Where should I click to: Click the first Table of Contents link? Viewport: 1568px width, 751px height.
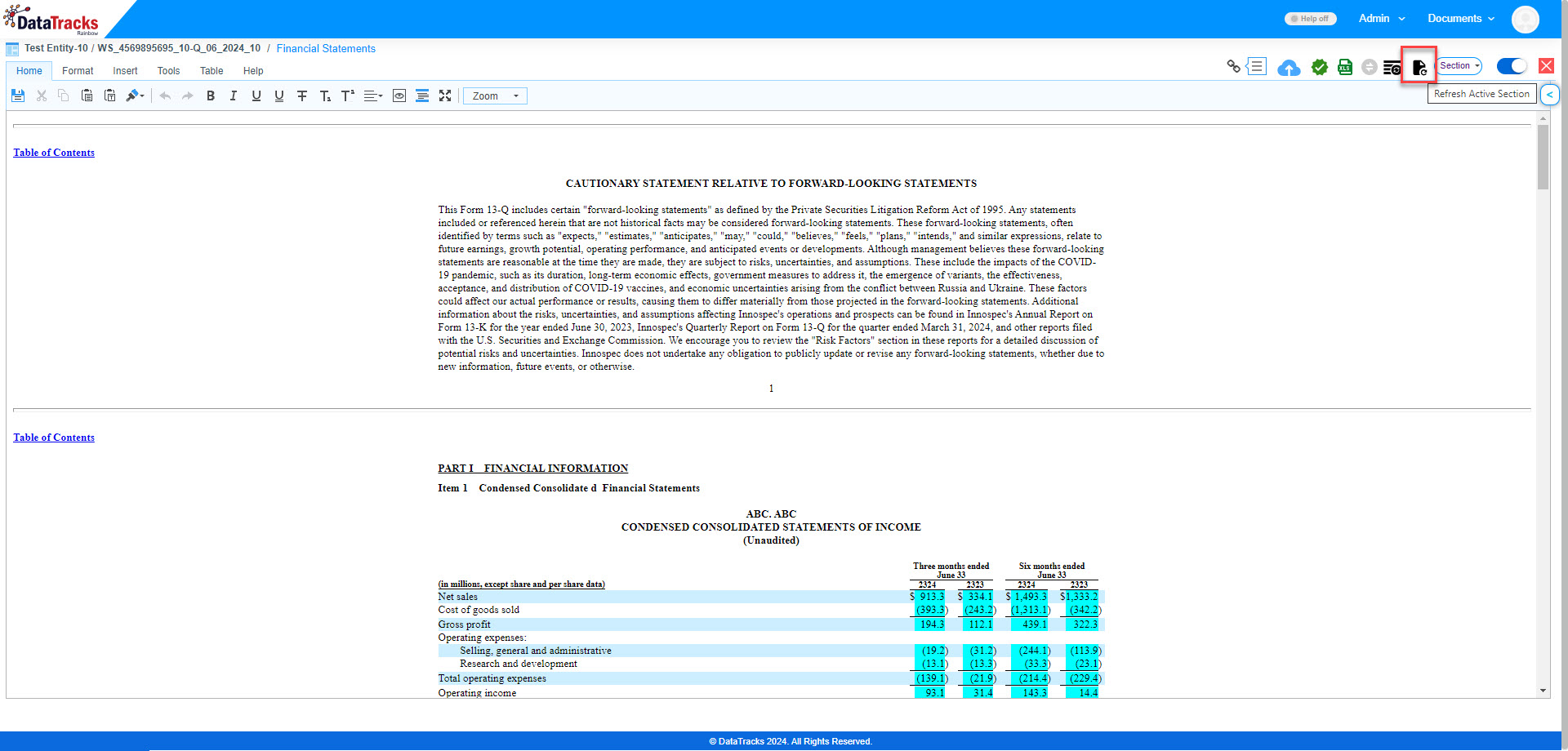point(54,153)
